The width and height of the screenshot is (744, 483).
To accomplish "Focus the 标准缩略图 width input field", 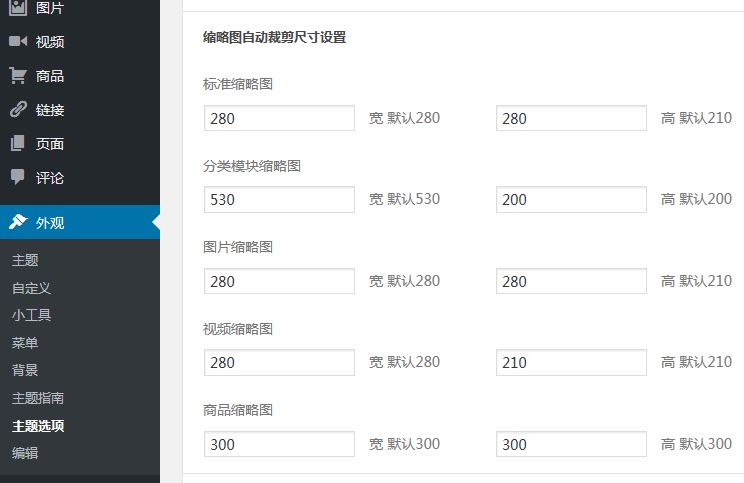I will [x=279, y=118].
